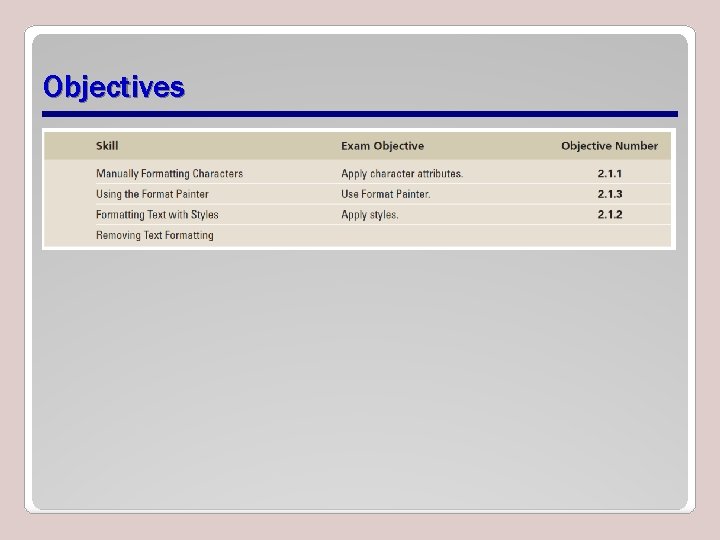Select objective number 2.1.2
Viewport: 720px width, 540px height.
(610, 214)
